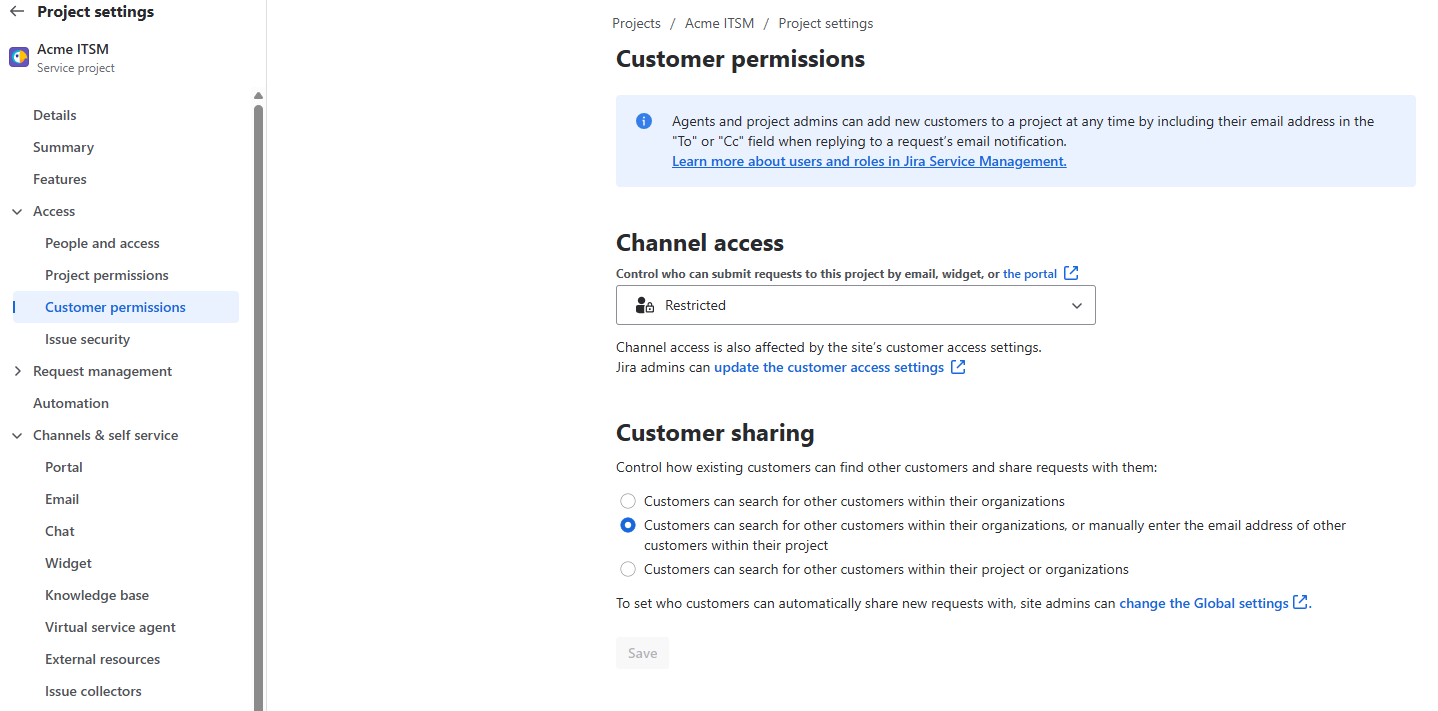The height and width of the screenshot is (711, 1438).
Task: Expand the Request management section
Action: point(17,370)
